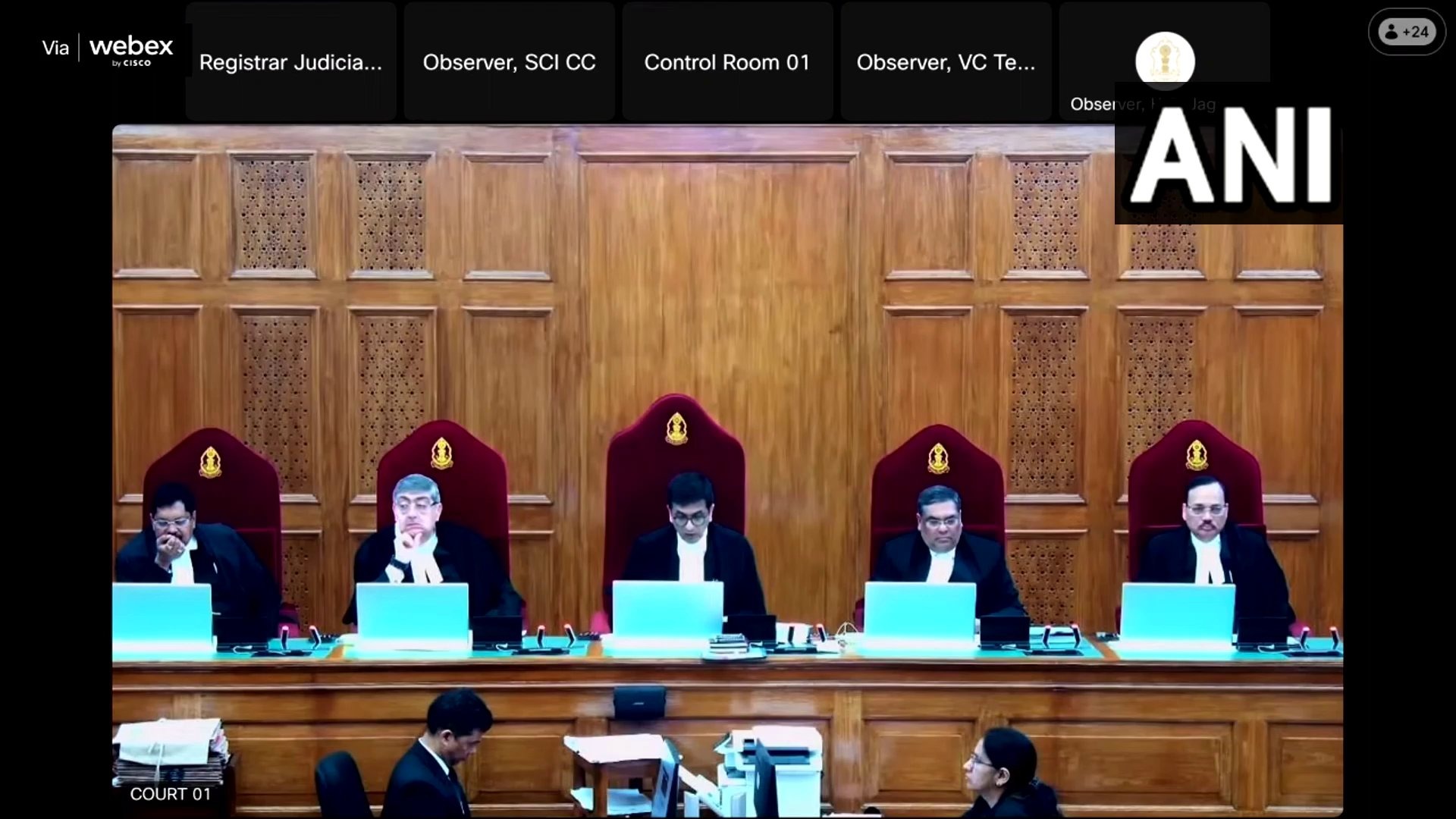Click emblem on second chair from left
This screenshot has width=1456, height=819.
441,453
